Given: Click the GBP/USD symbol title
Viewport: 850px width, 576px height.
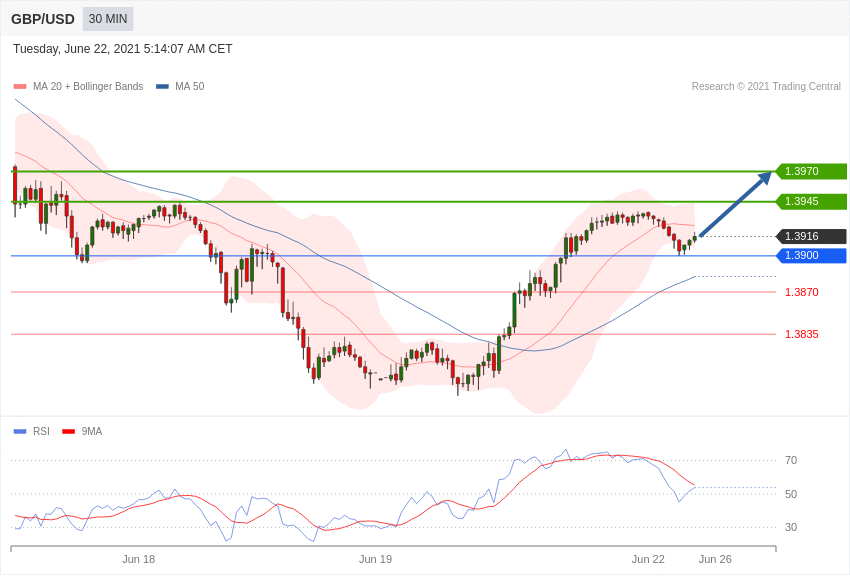Looking at the screenshot, I should (43, 19).
